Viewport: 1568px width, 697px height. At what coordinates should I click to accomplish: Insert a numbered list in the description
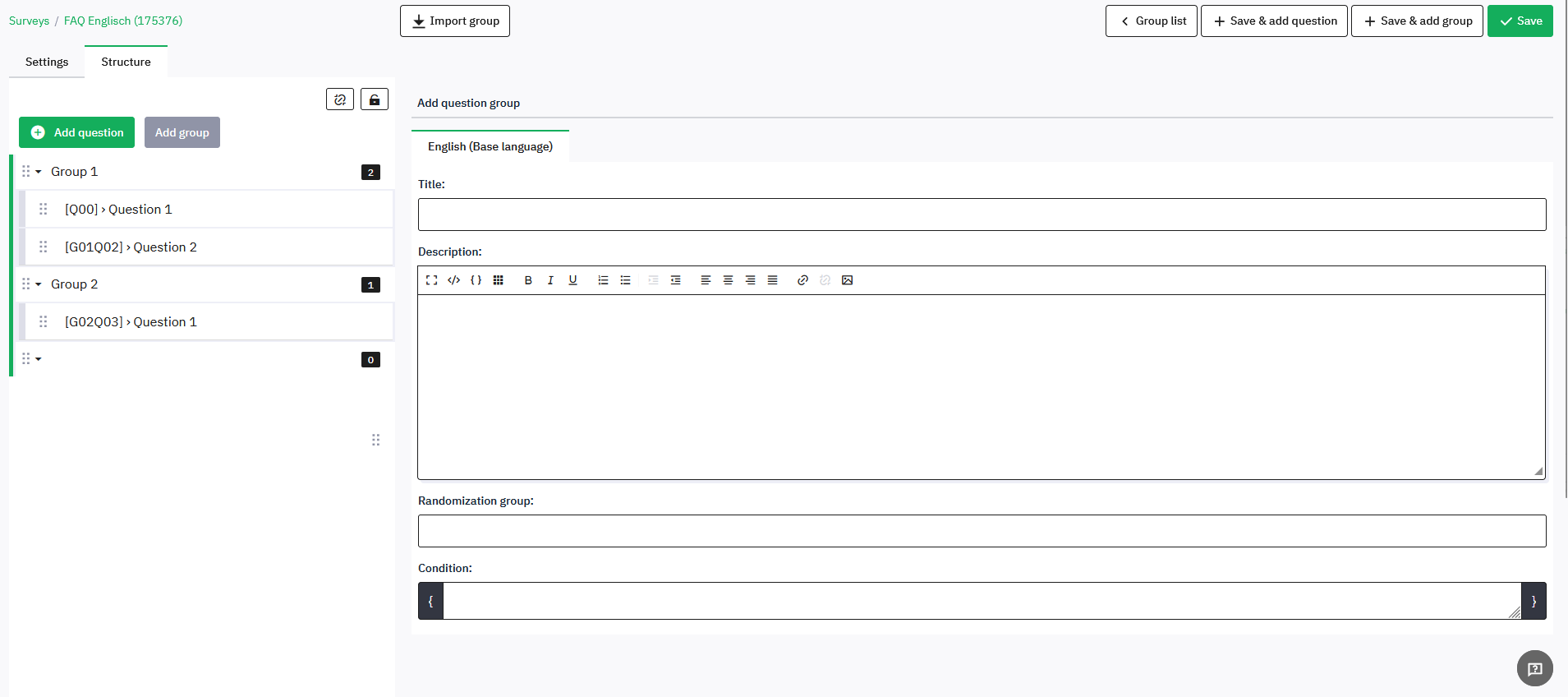(x=603, y=280)
